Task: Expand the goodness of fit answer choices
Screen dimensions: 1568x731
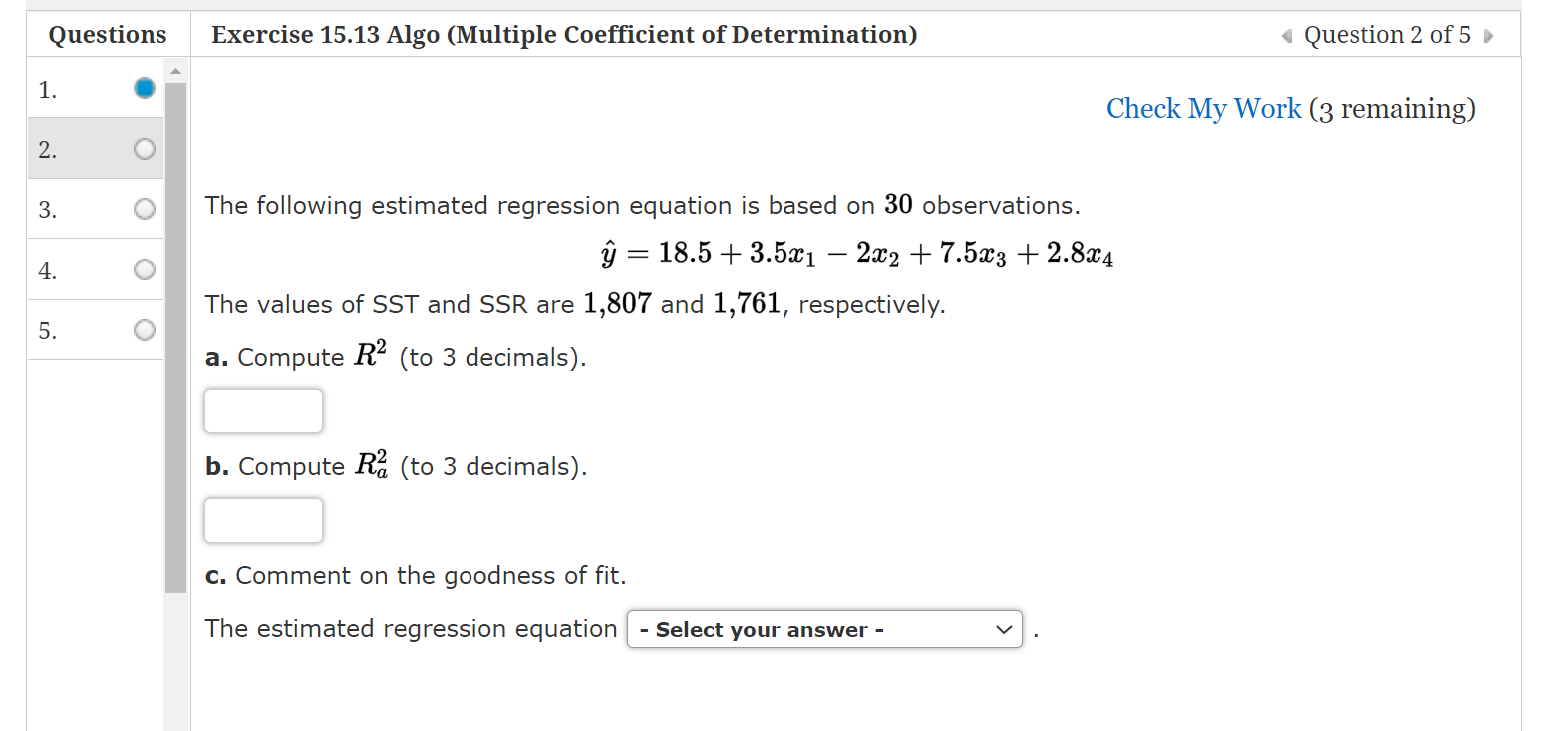Action: [824, 629]
